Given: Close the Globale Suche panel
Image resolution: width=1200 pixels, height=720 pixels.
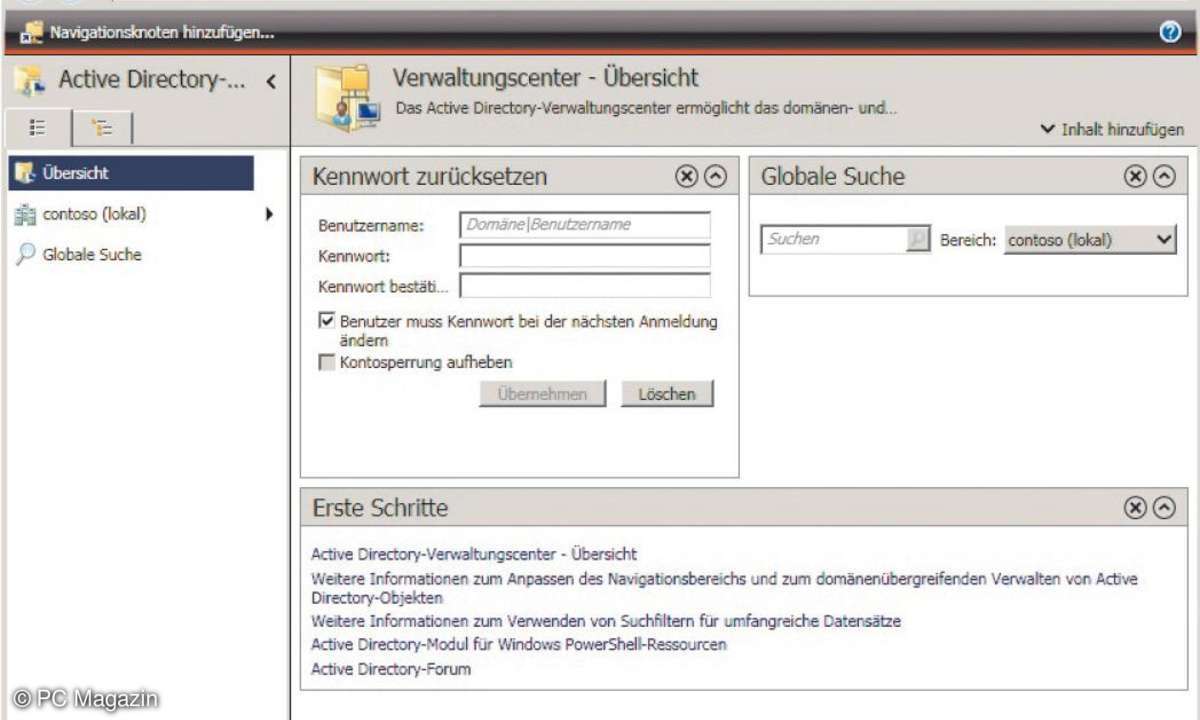Looking at the screenshot, I should (x=1135, y=177).
